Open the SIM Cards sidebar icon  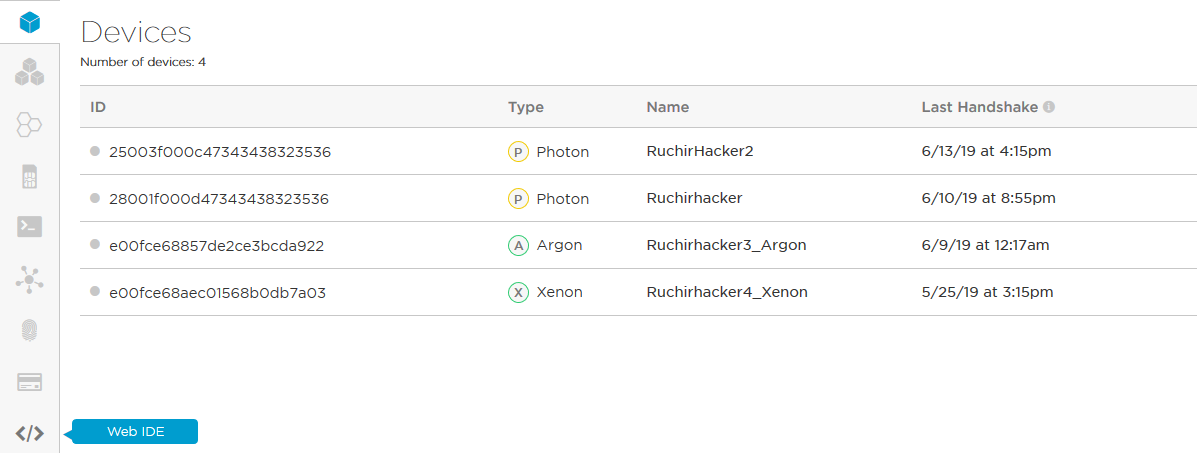click(x=30, y=178)
